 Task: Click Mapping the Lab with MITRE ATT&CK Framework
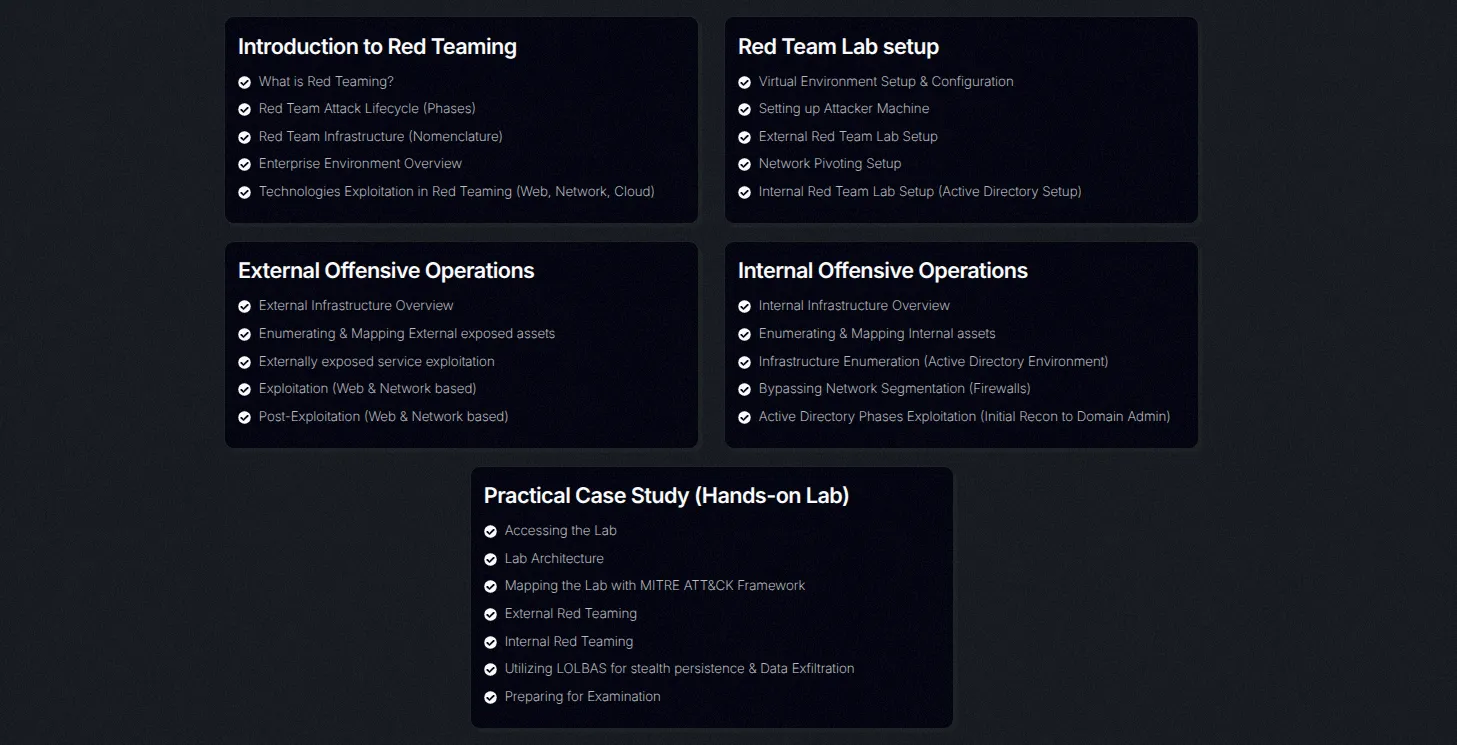(655, 586)
